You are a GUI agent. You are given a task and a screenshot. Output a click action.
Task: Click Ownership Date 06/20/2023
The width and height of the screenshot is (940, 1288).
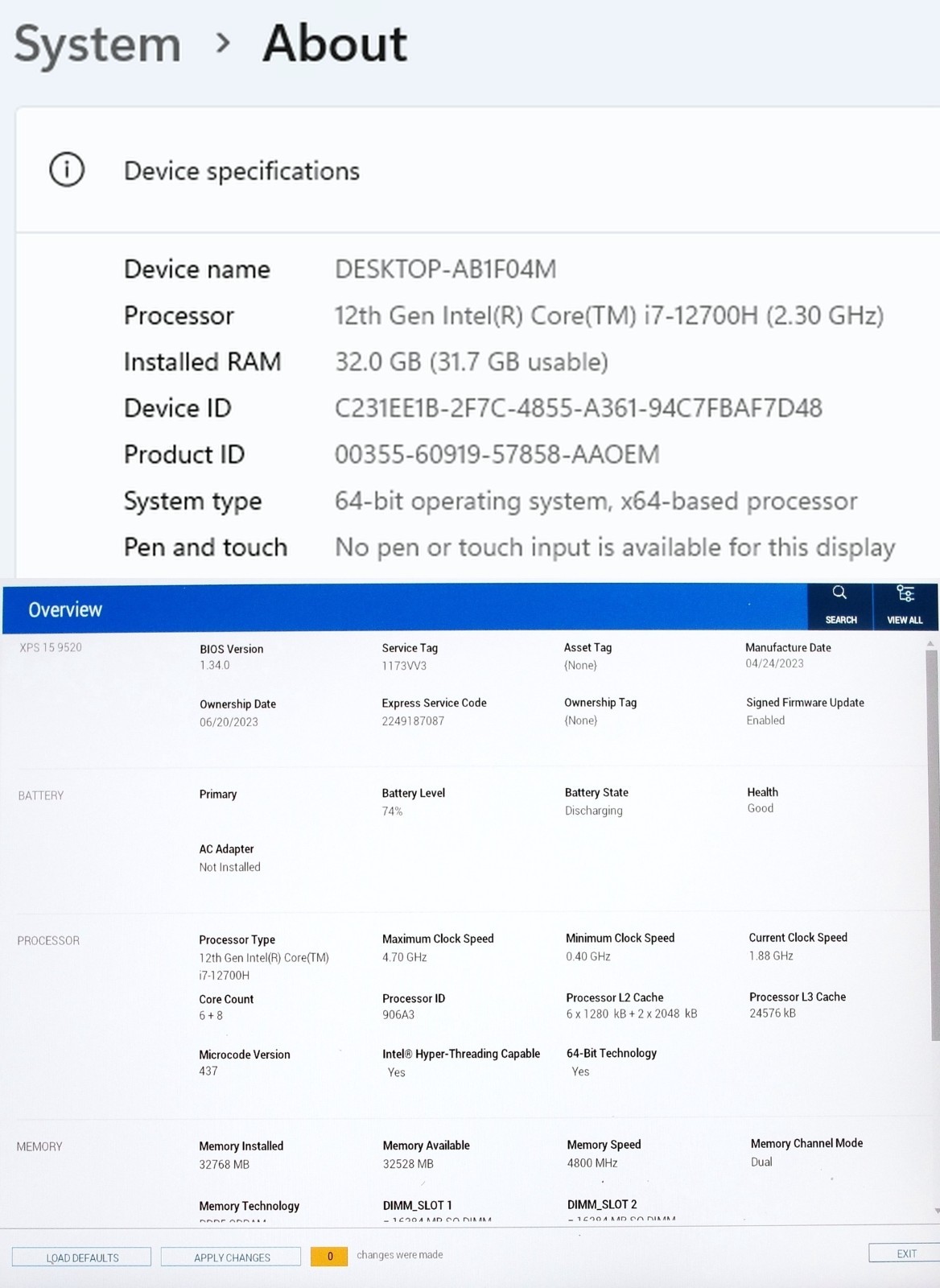click(229, 722)
